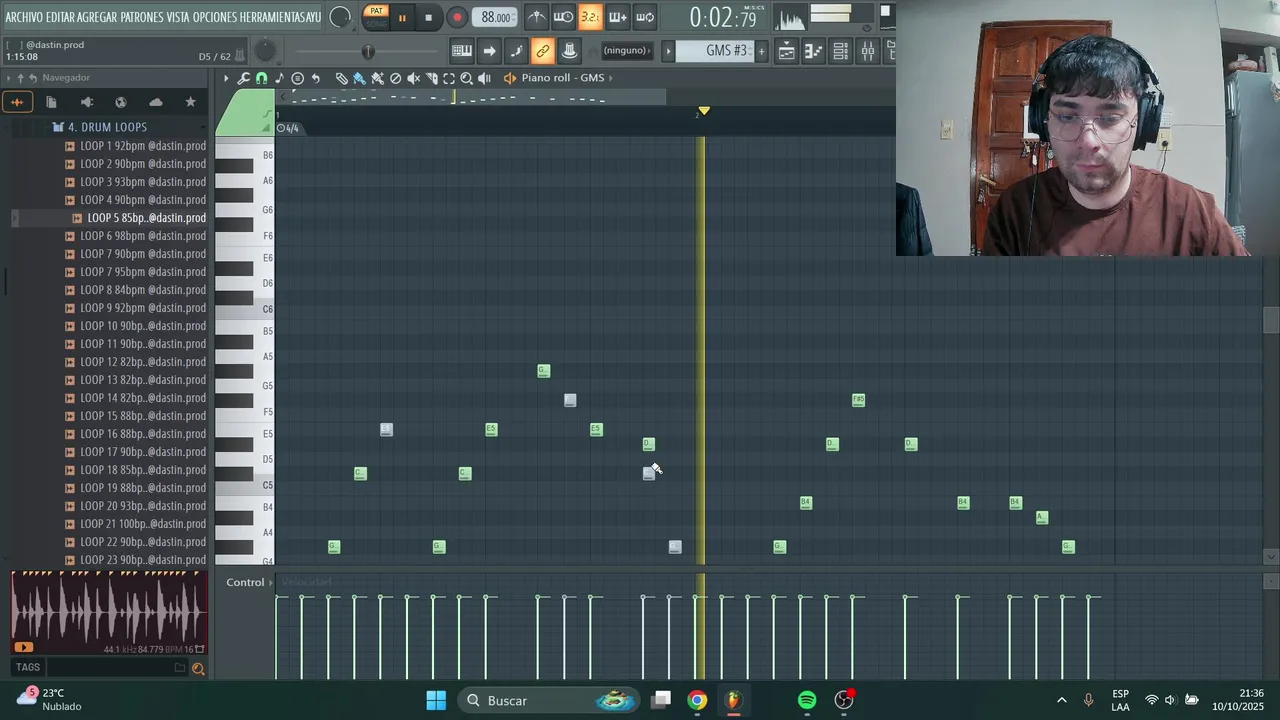Open EDITAR menu
The height and width of the screenshot is (720, 1280).
point(60,17)
